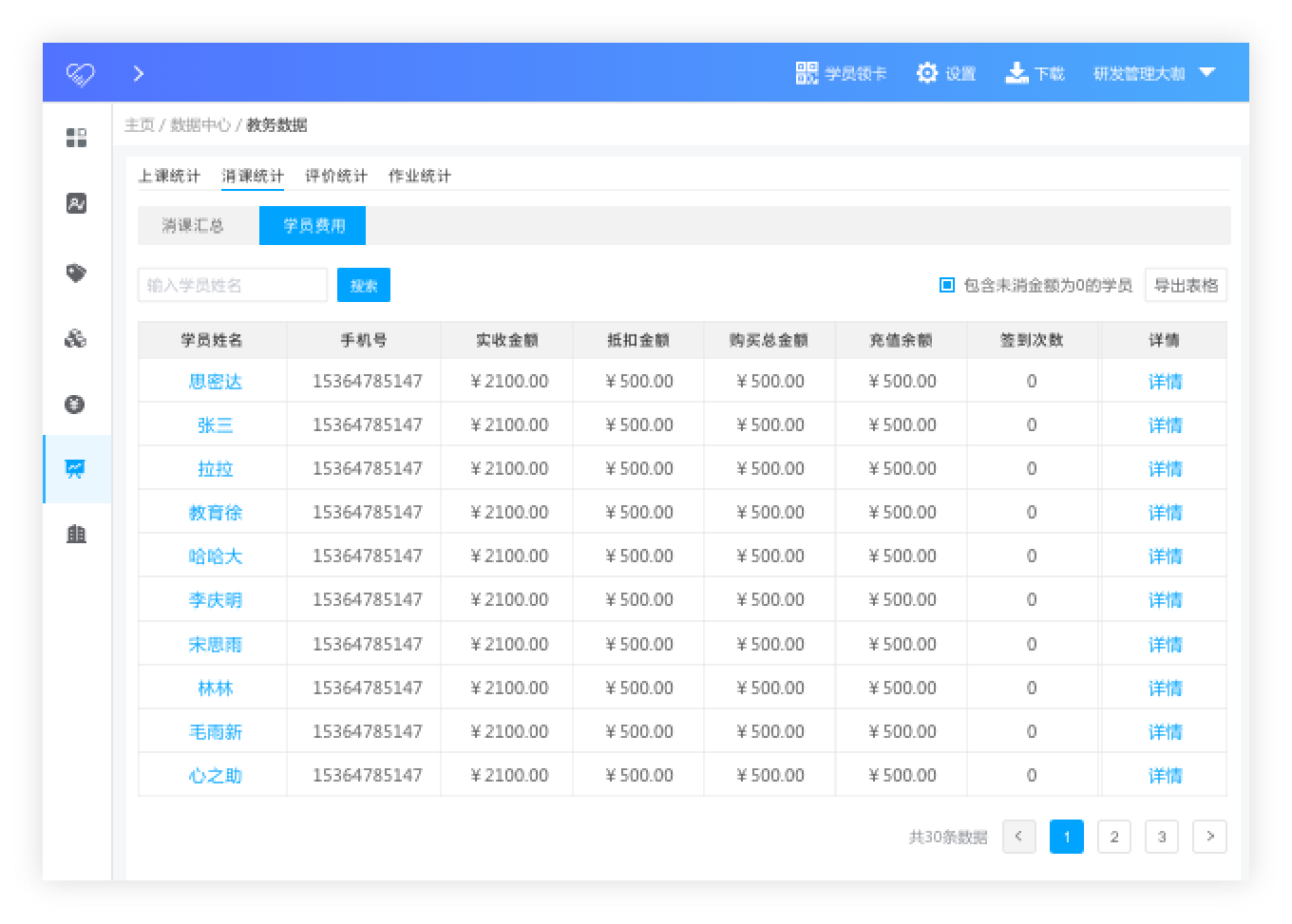Image resolution: width=1292 pixels, height=924 pixels.
Task: Select page 2 in pagination
Action: click(1114, 837)
